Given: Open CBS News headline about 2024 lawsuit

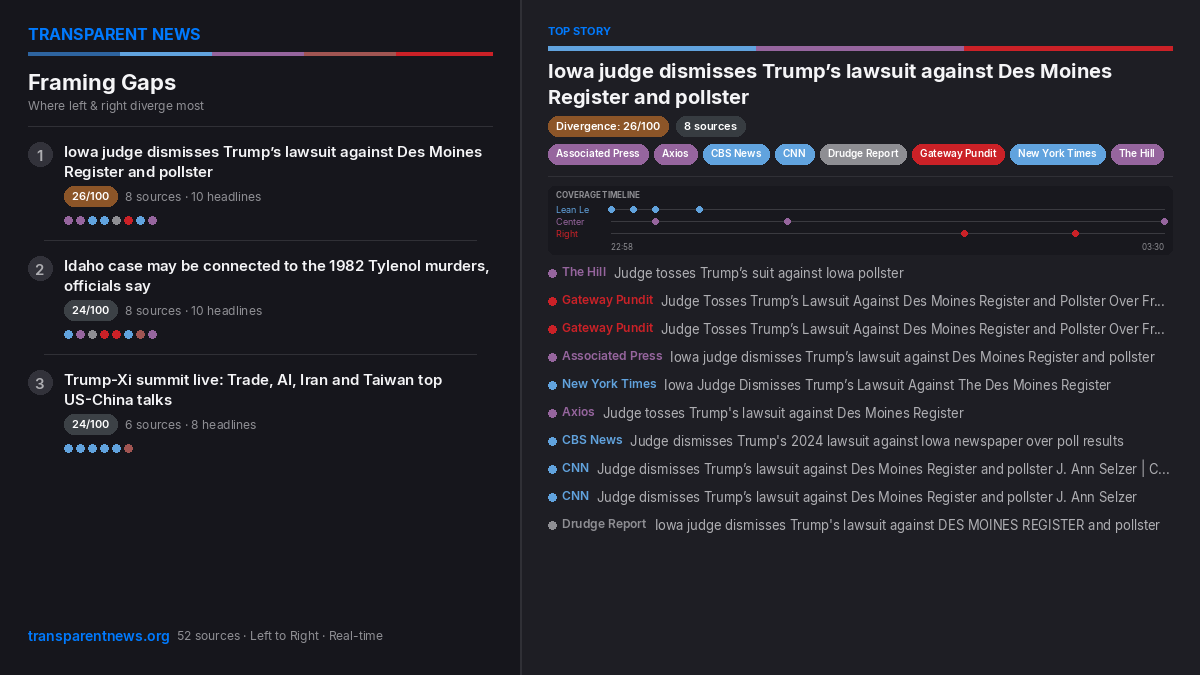Looking at the screenshot, I should [x=877, y=441].
